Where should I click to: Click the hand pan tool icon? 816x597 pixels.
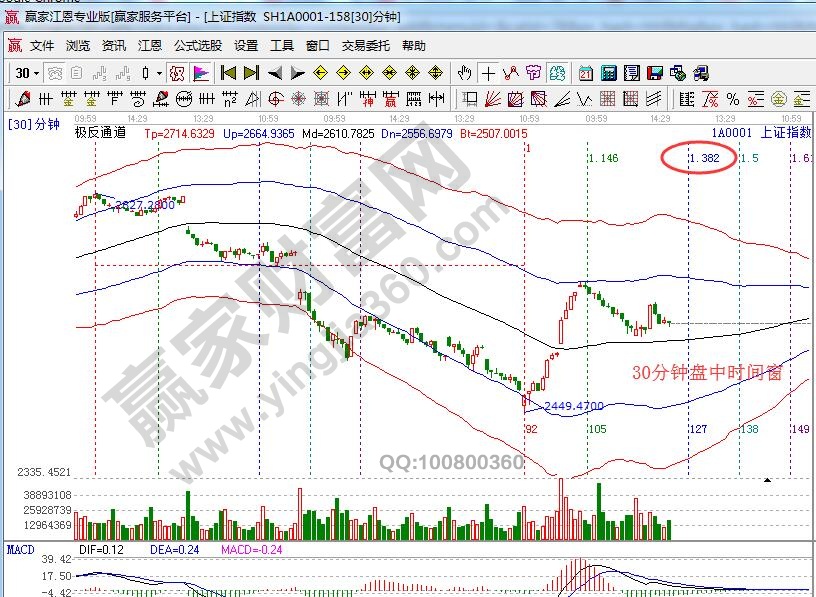pyautogui.click(x=464, y=73)
